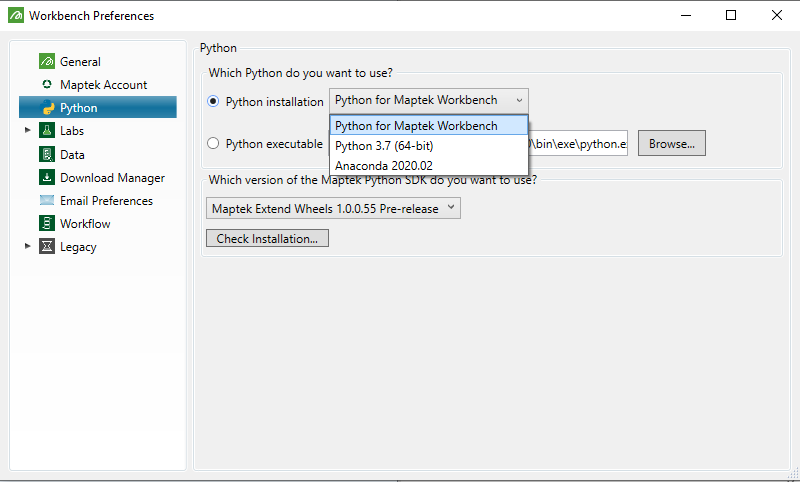Open the Maptek Python SDK version dropdown
Viewport: 800px width, 482px height.
tap(334, 208)
